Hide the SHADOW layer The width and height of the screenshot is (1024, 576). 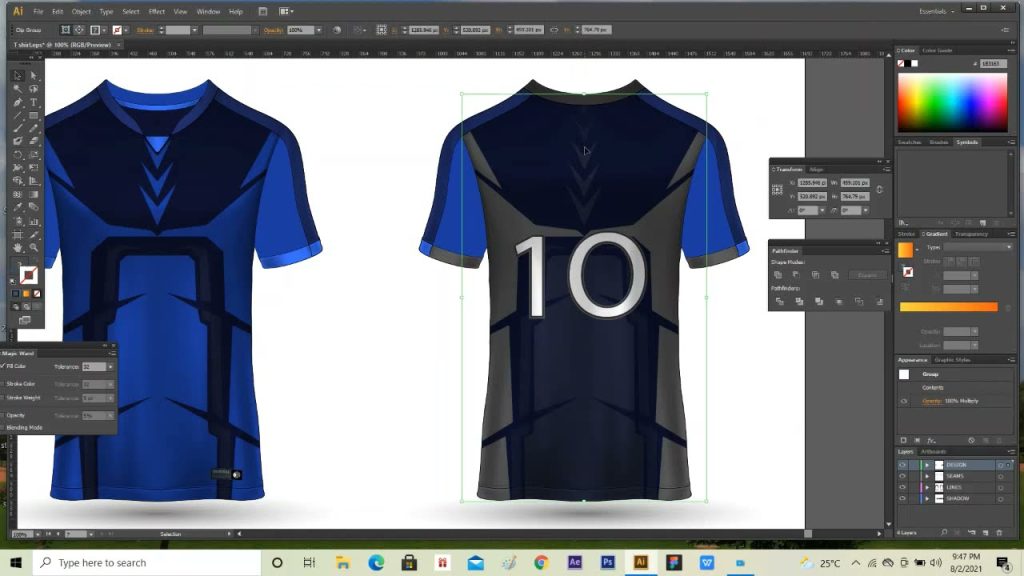tap(903, 498)
